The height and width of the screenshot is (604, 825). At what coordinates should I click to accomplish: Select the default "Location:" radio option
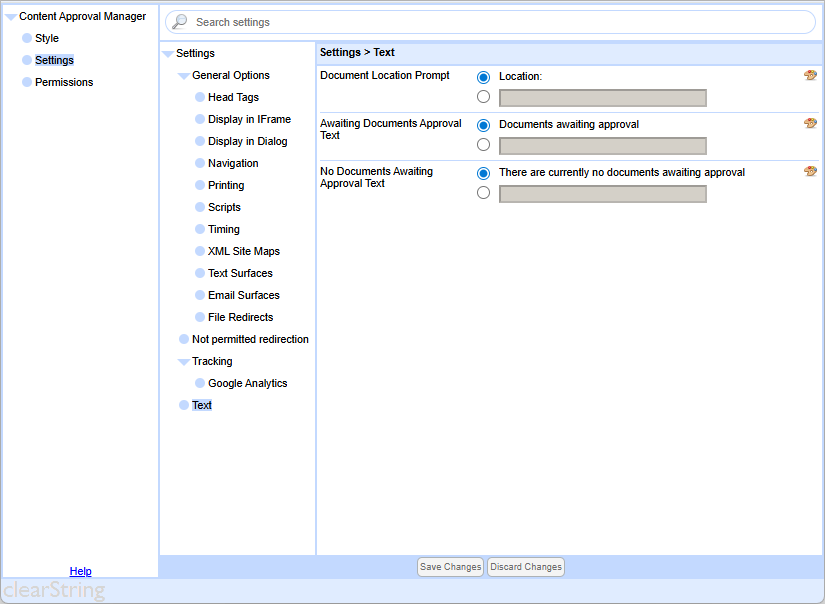click(x=484, y=77)
